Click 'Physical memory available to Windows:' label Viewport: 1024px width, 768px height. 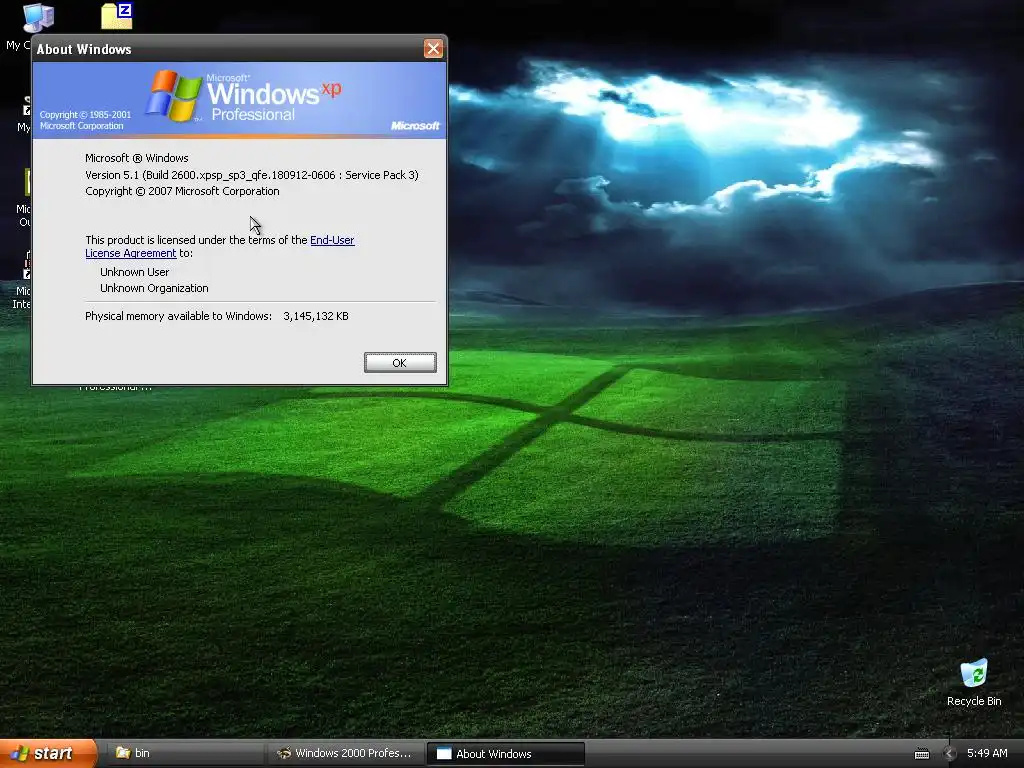[x=178, y=316]
